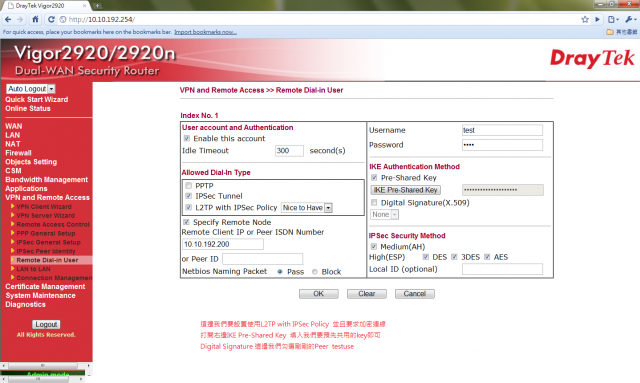Expand System Maintenance menu
The image size is (640, 383).
[x=40, y=296]
